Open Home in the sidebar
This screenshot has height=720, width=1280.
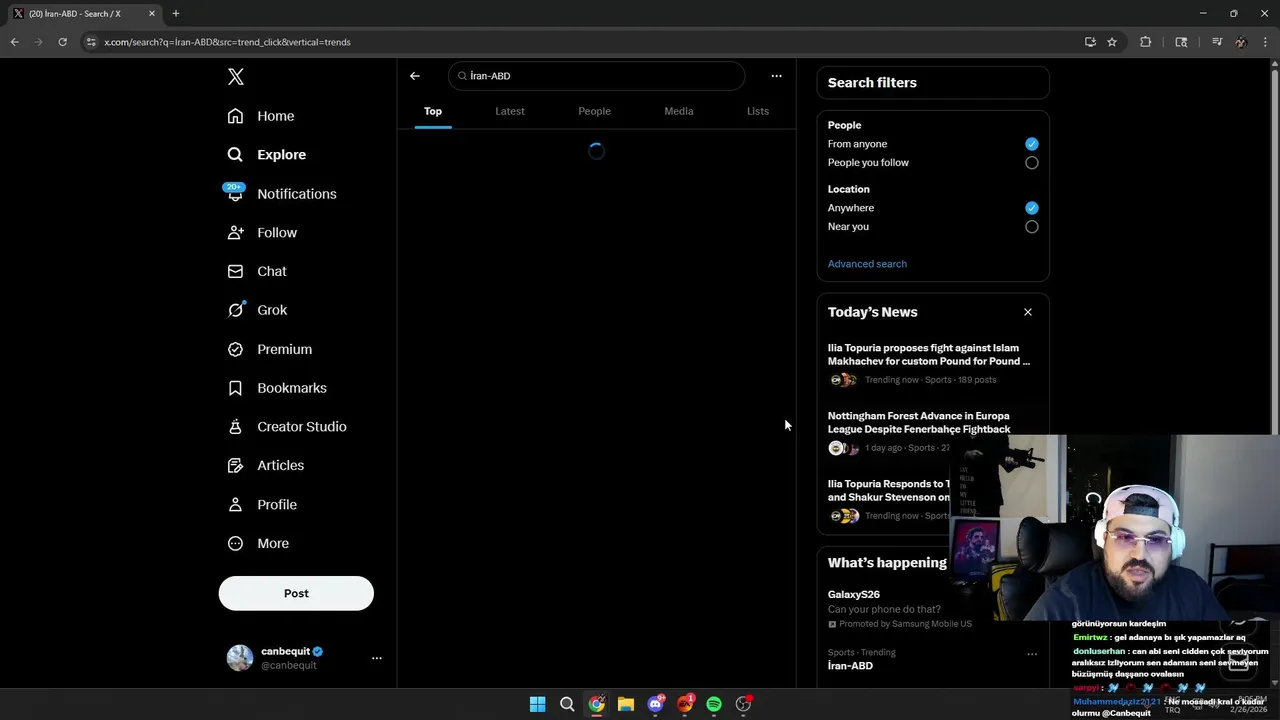261,116
